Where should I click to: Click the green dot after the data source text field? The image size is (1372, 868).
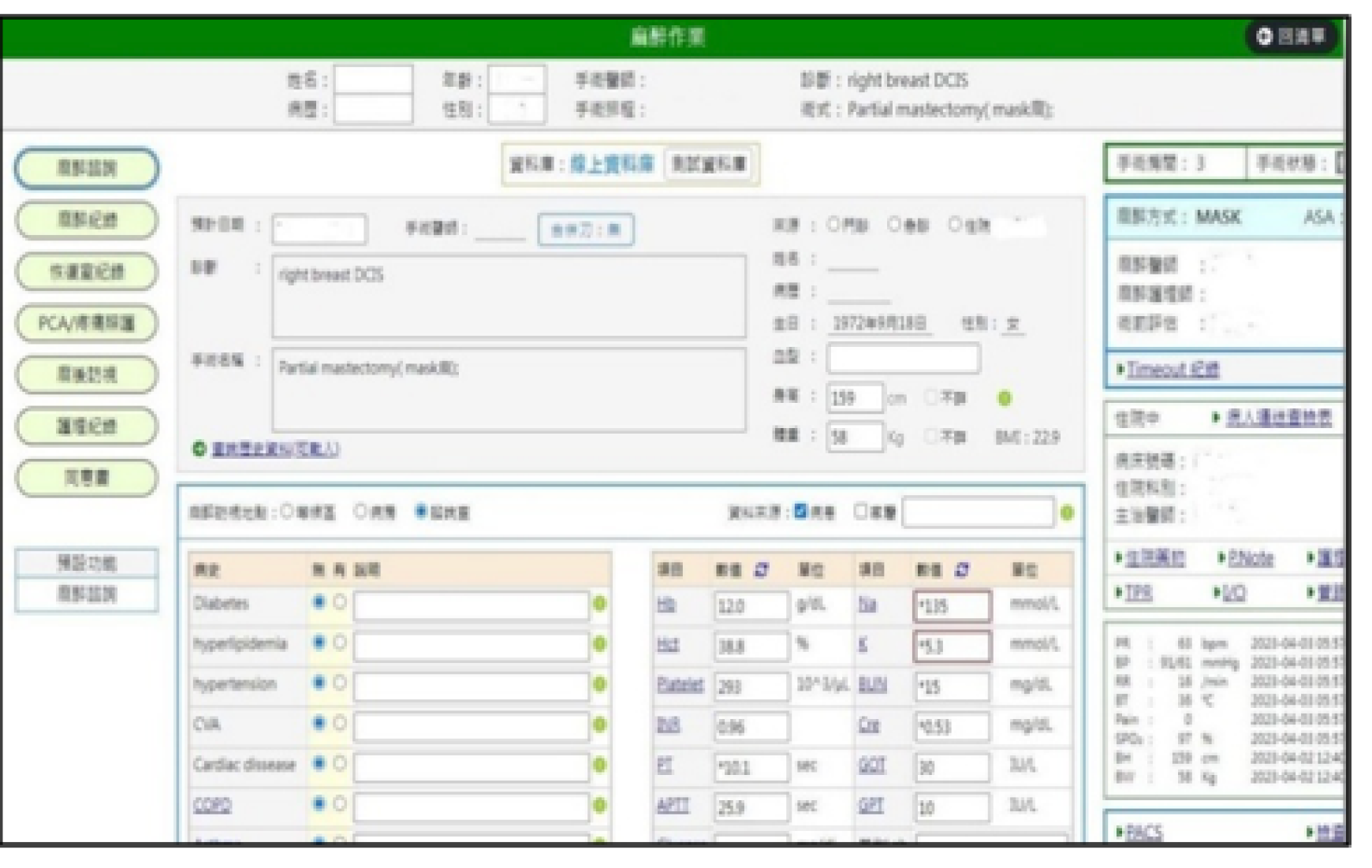[1067, 513]
